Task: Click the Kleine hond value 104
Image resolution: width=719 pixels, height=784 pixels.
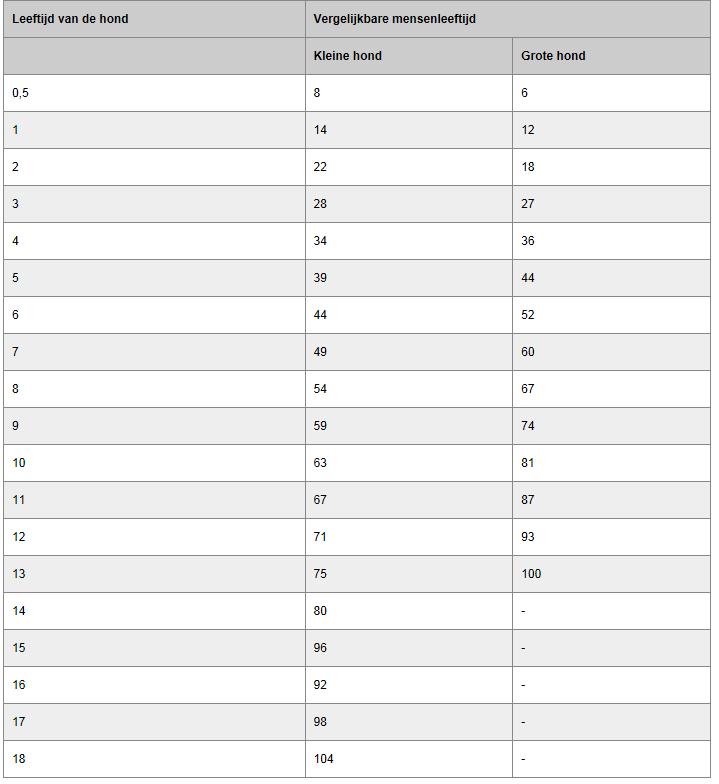Action: (323, 759)
